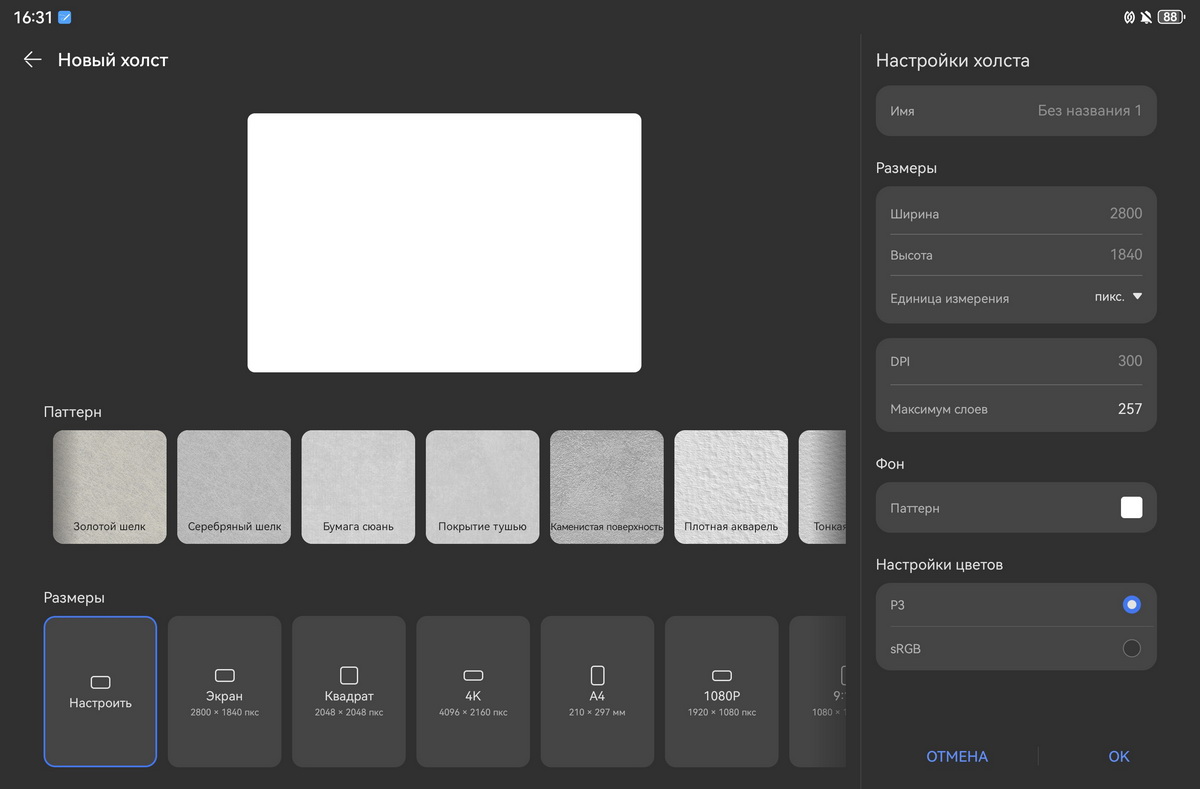Open the white background color swatch
Image resolution: width=1200 pixels, height=789 pixels.
(1131, 508)
